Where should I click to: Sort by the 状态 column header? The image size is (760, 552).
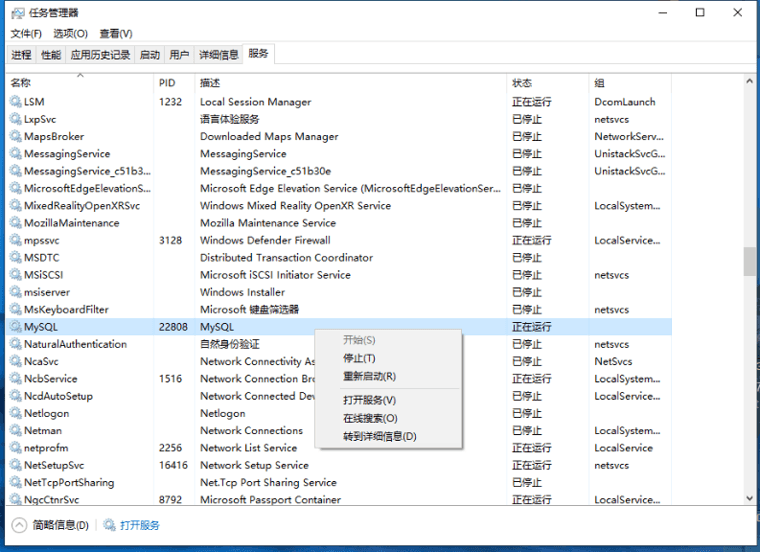coord(548,83)
